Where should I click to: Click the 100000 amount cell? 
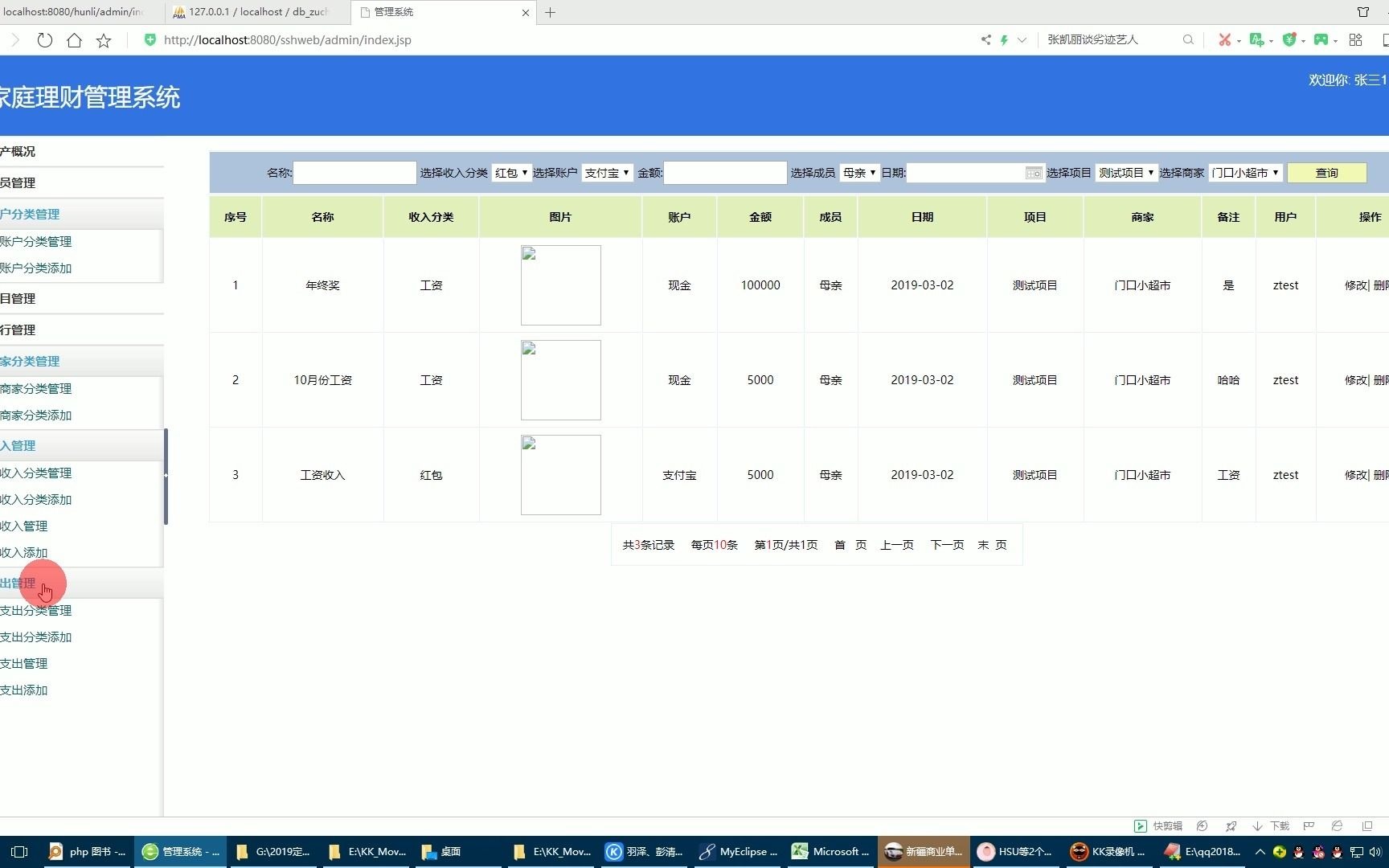pos(760,285)
